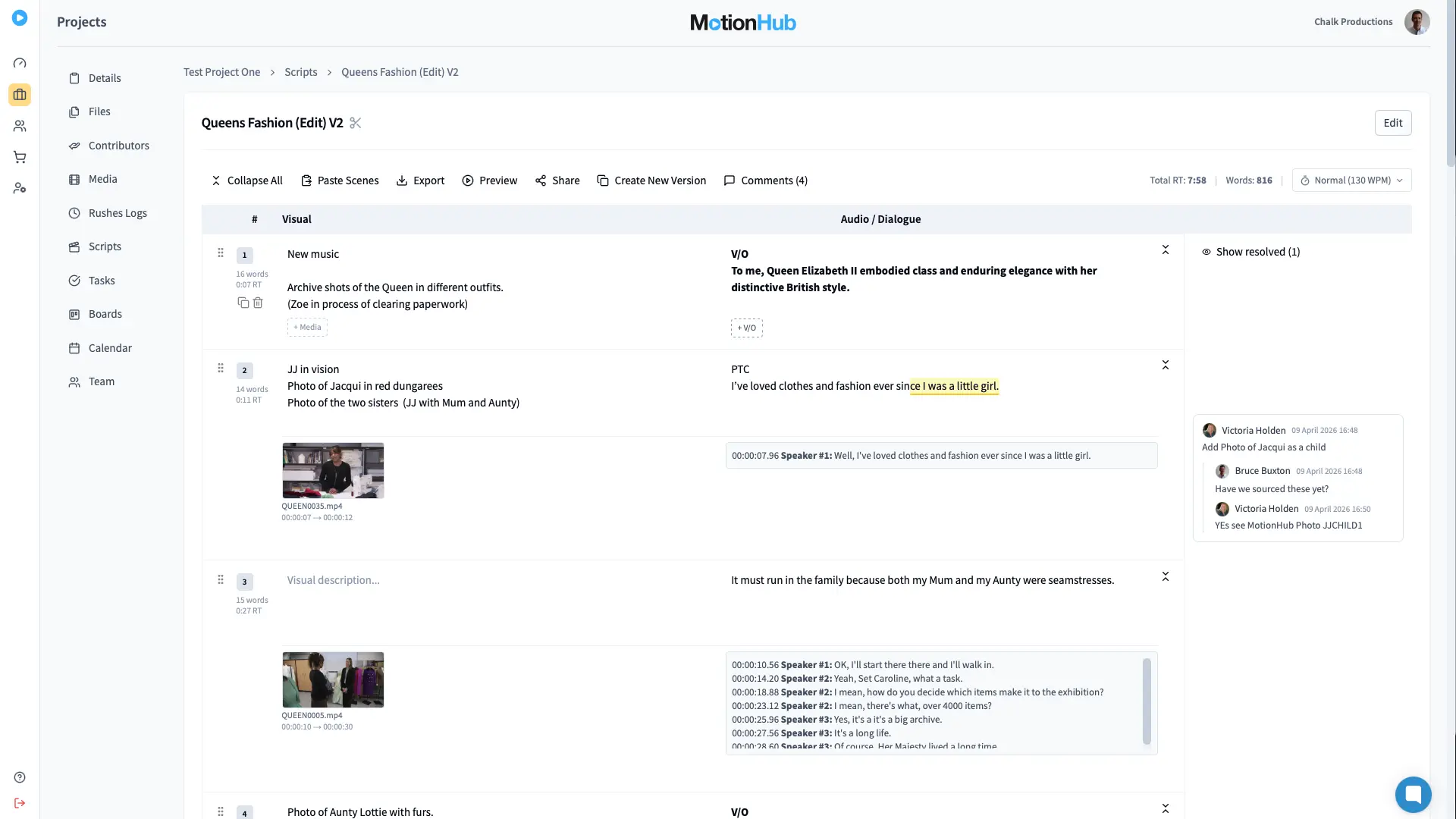
Task: Open the QUEEN0035.mp4 thumbnail
Action: click(x=333, y=470)
